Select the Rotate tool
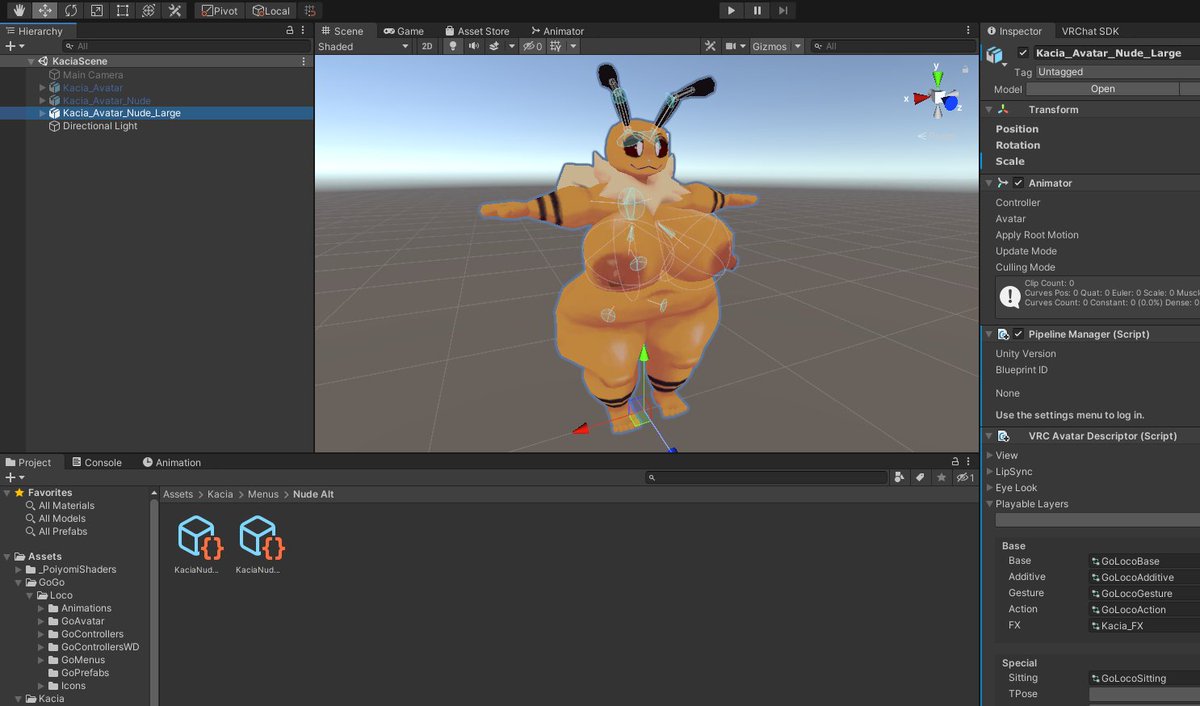 (x=71, y=10)
